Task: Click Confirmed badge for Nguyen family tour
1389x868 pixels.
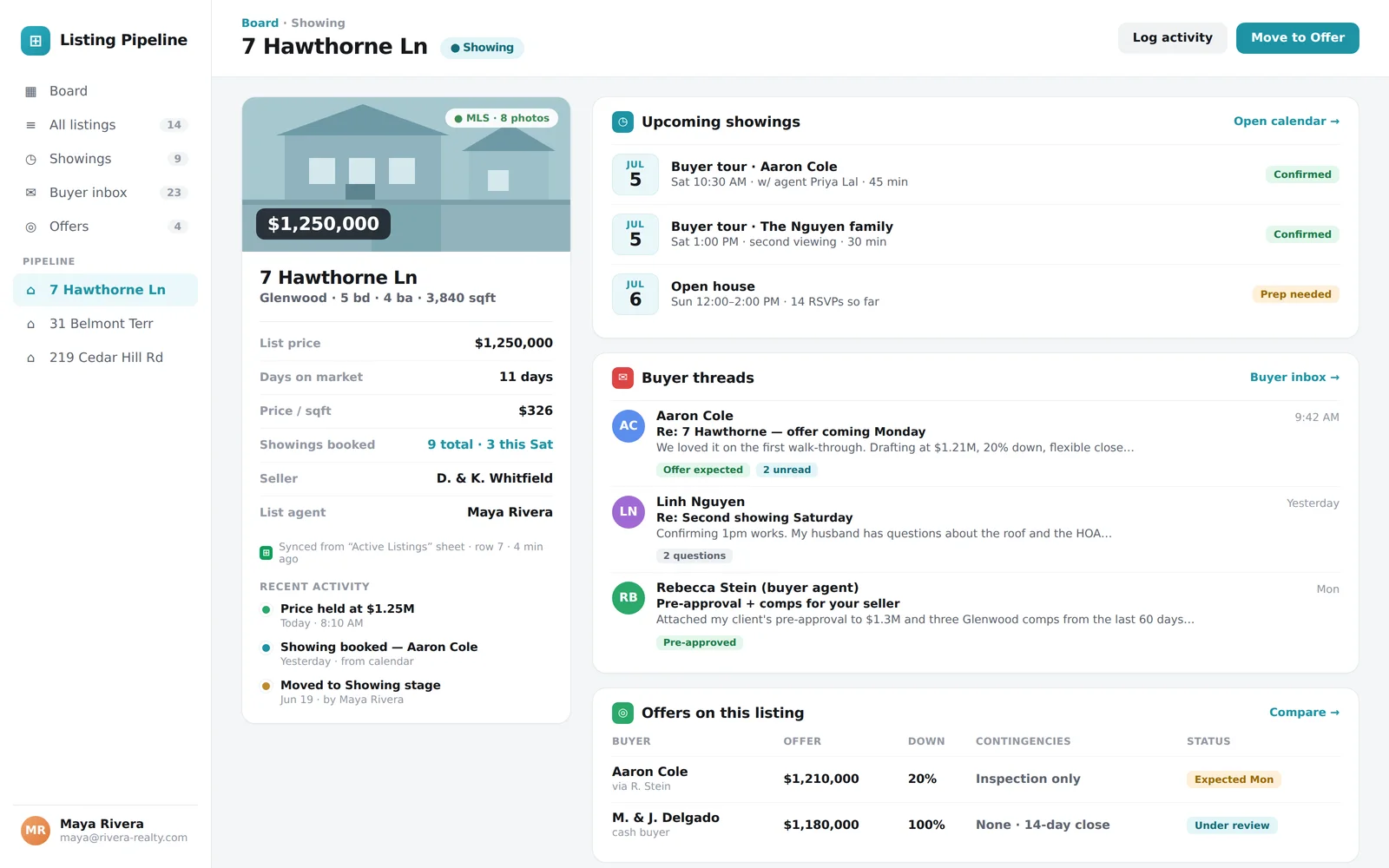Action: [1302, 234]
